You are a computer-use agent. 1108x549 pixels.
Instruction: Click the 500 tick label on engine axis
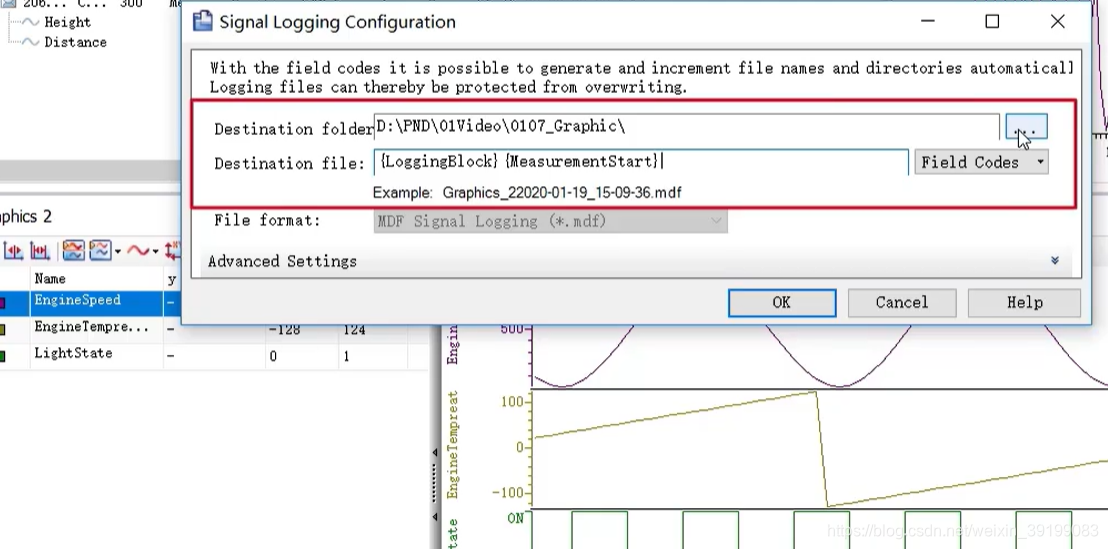point(512,330)
